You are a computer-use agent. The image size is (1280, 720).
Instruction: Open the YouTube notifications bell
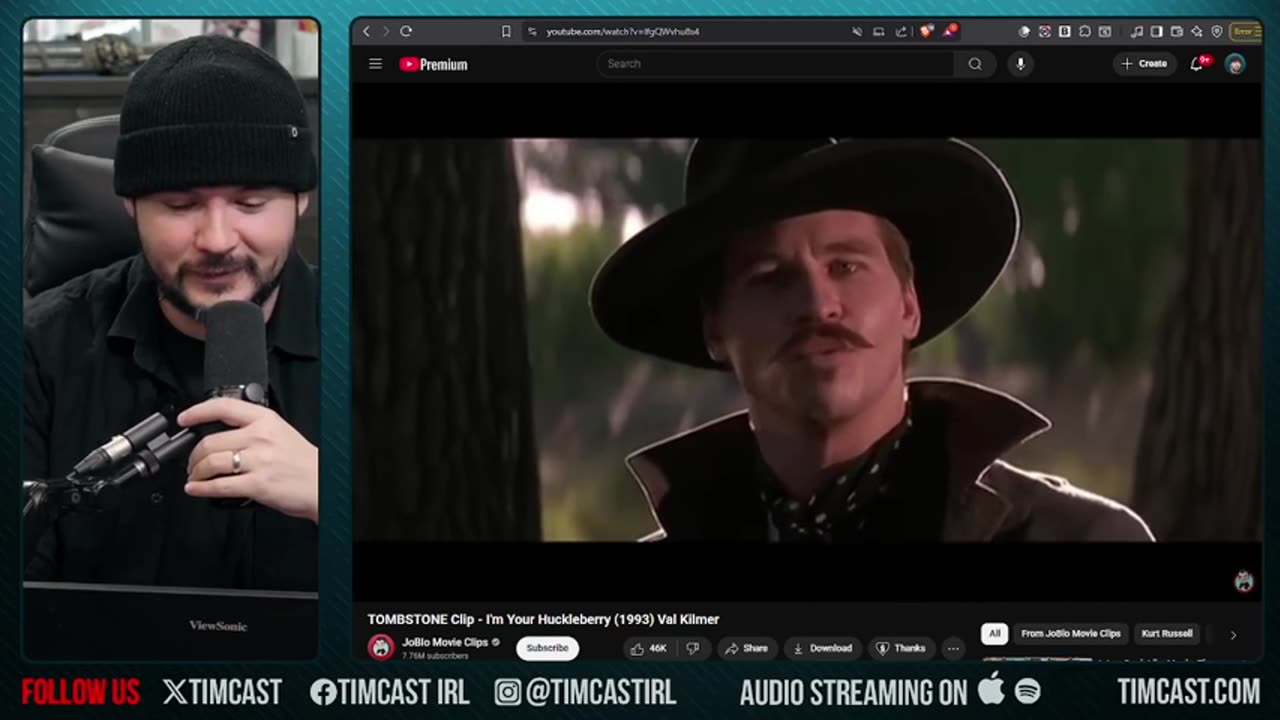click(x=1197, y=64)
